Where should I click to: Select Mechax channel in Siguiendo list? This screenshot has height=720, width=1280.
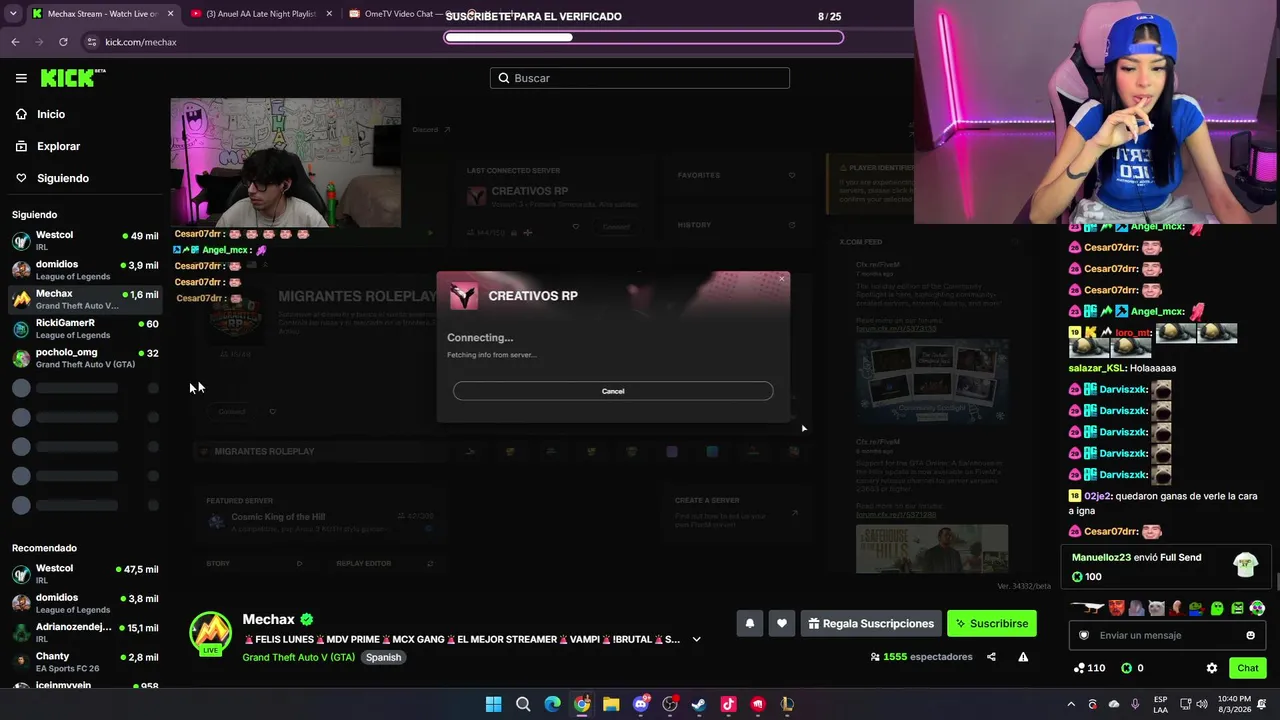(x=85, y=299)
